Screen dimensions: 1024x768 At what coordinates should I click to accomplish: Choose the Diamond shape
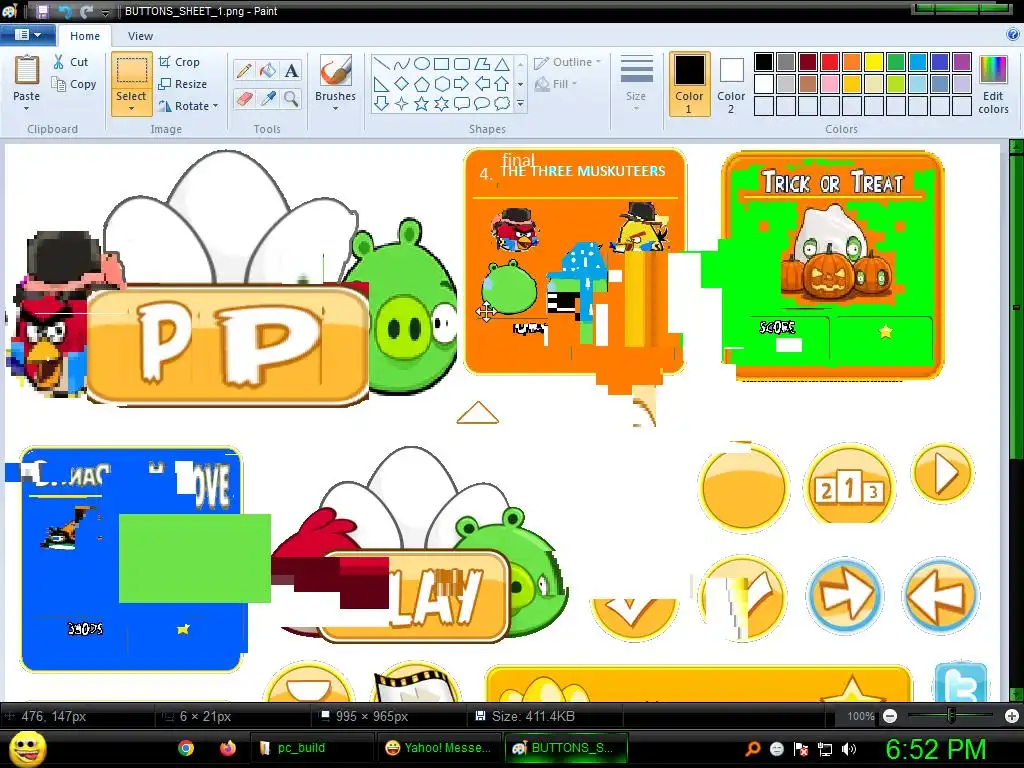402,84
